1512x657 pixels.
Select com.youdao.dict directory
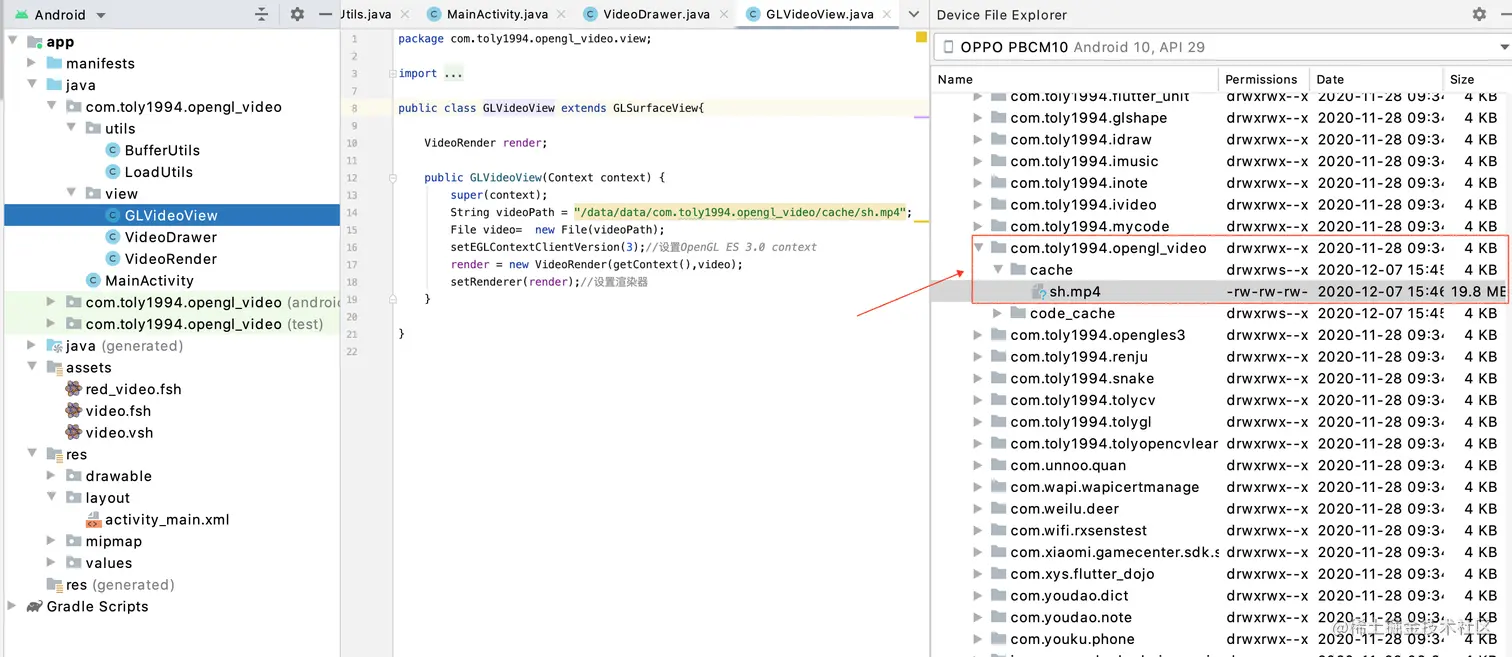[1069, 595]
